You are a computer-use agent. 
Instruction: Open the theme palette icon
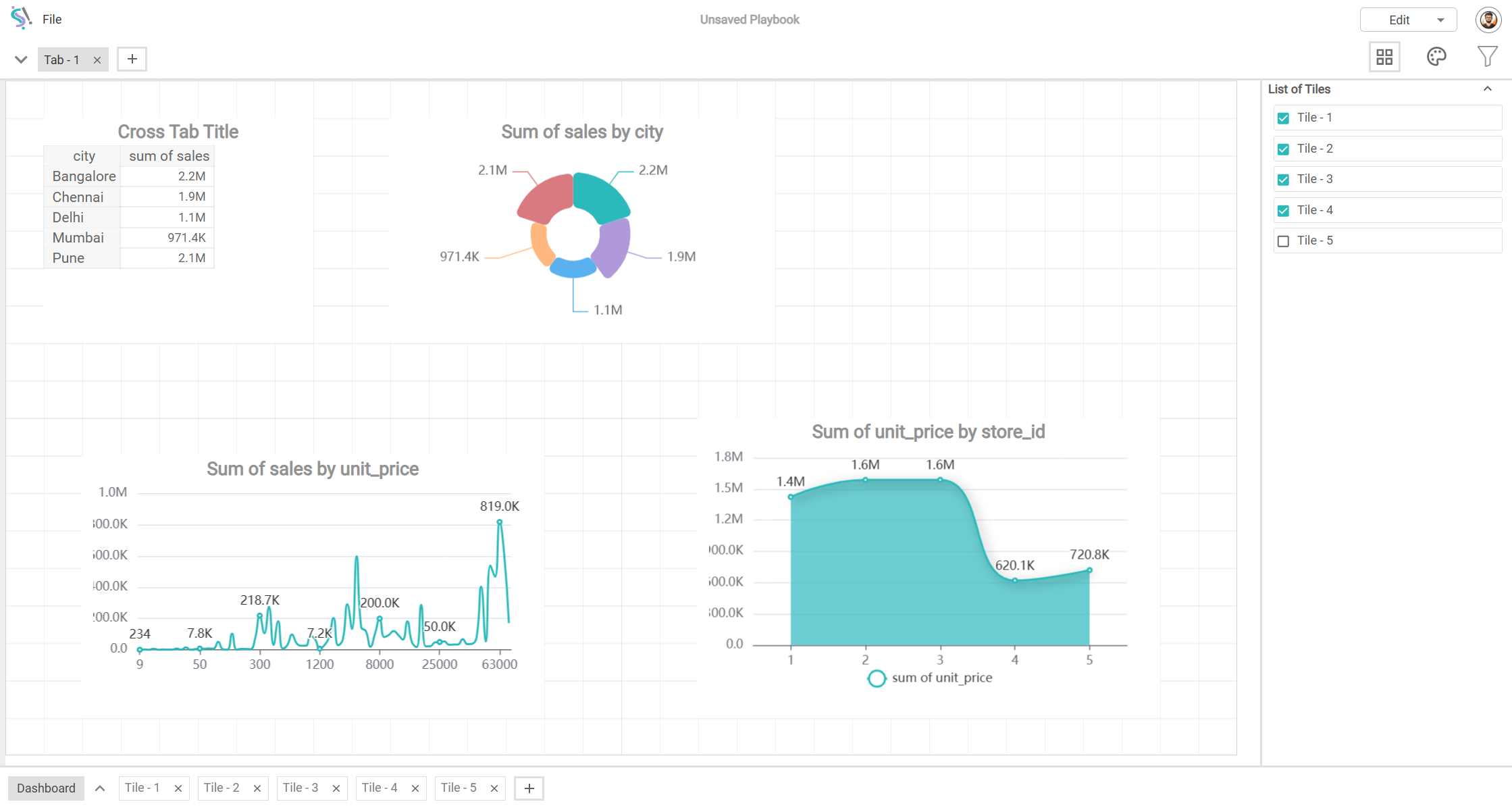click(1436, 57)
